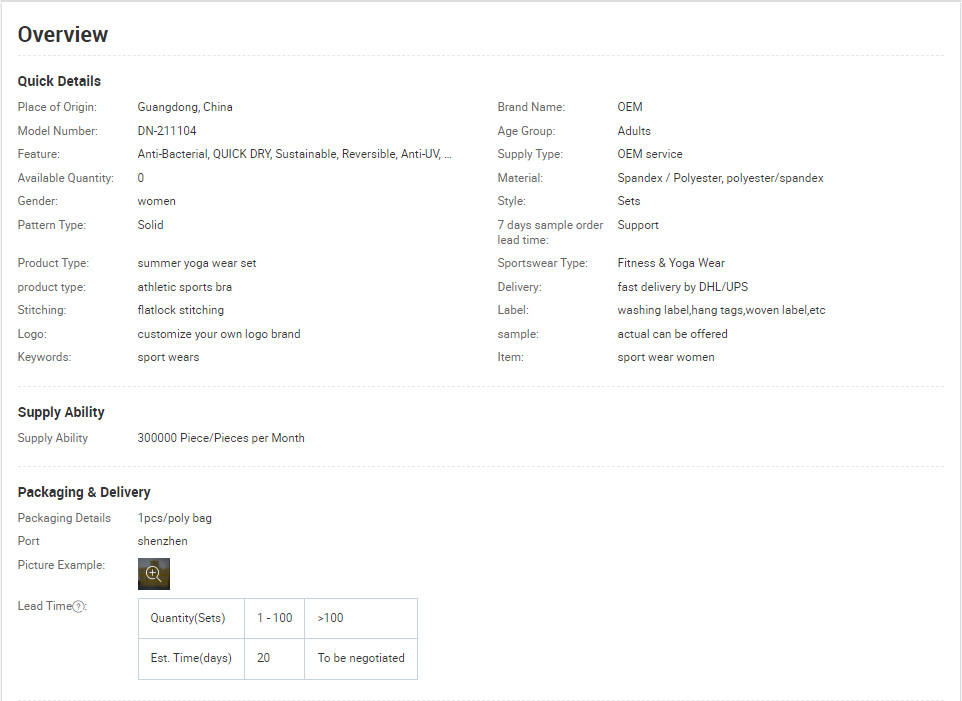Click the '7 days sample order lead time:' label

[x=550, y=232]
